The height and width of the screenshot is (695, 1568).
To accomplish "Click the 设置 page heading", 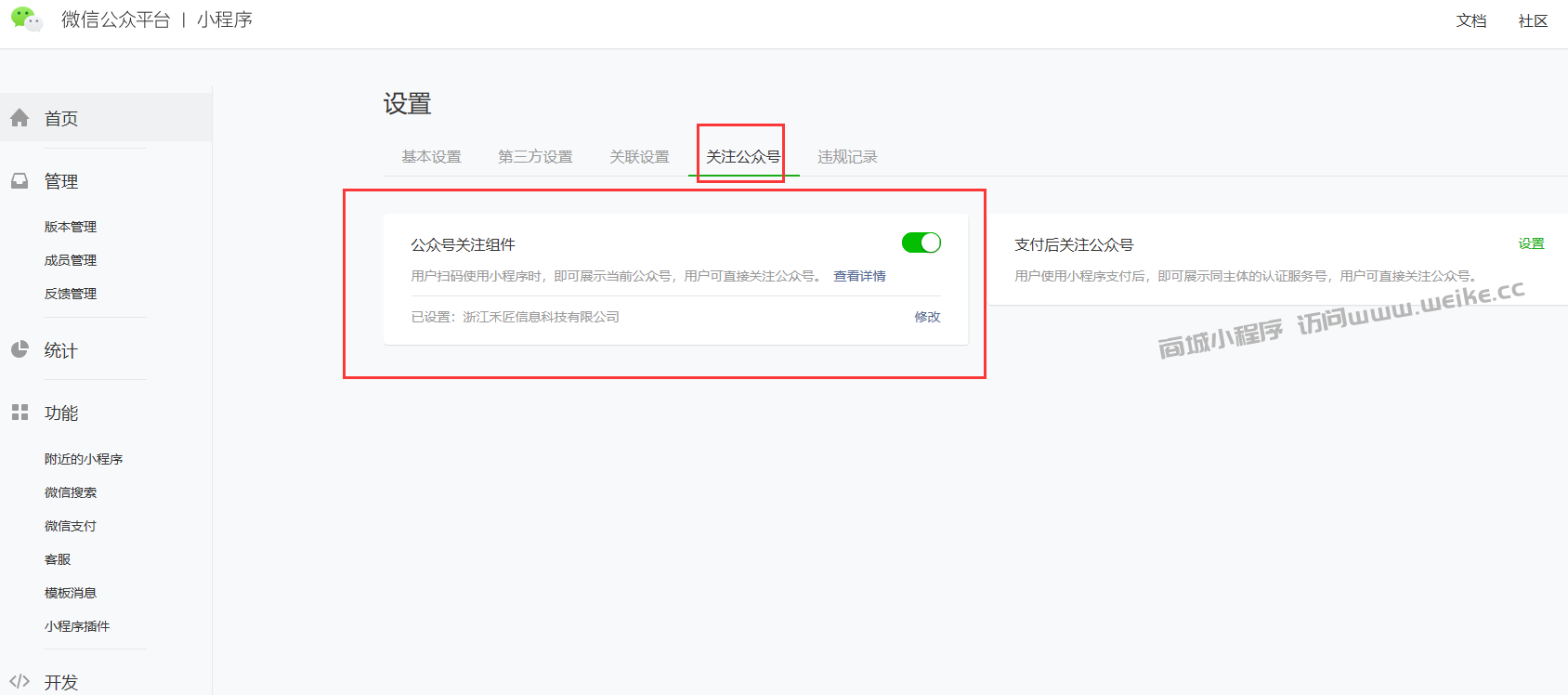I will pos(408,103).
